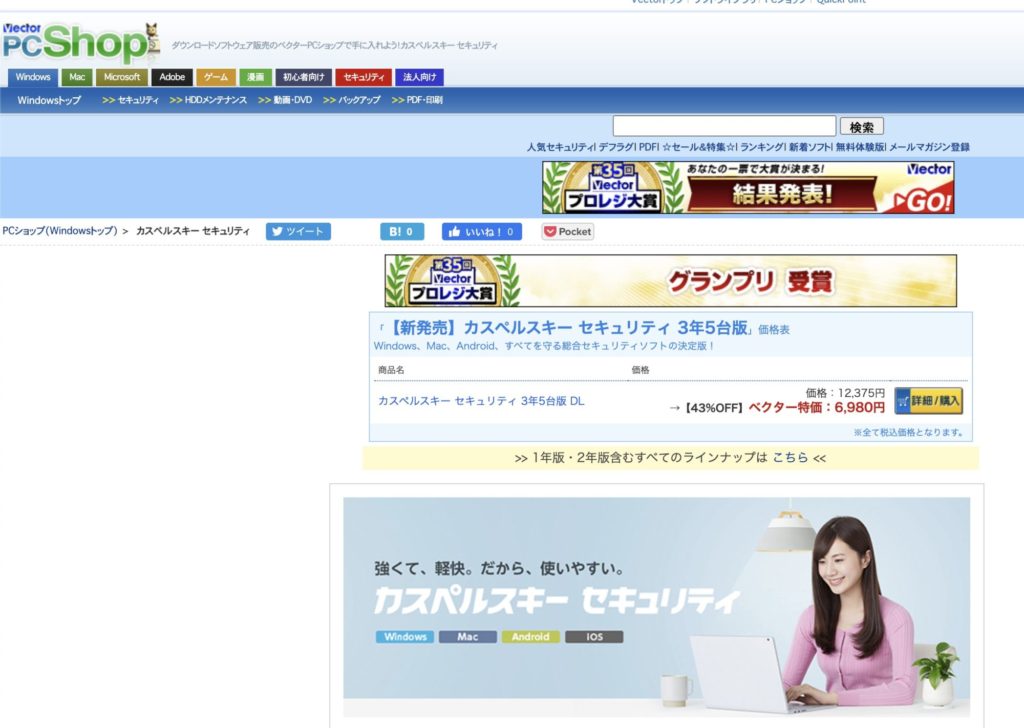Open the カスペルスキー セキュリティ 3年5台版 DL link
1024x728 pixels.
click(481, 401)
